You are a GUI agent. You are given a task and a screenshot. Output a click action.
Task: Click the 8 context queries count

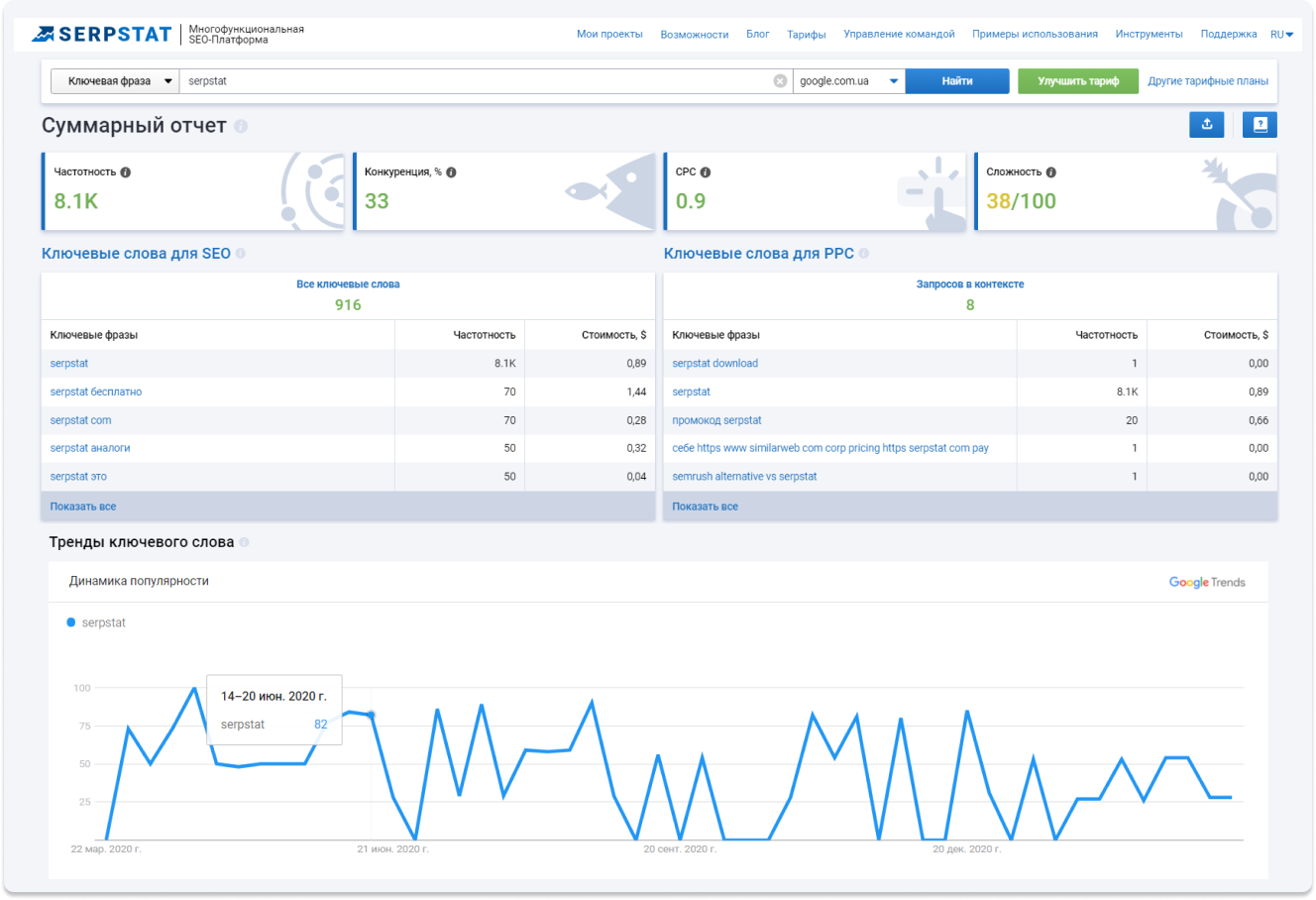(x=970, y=305)
